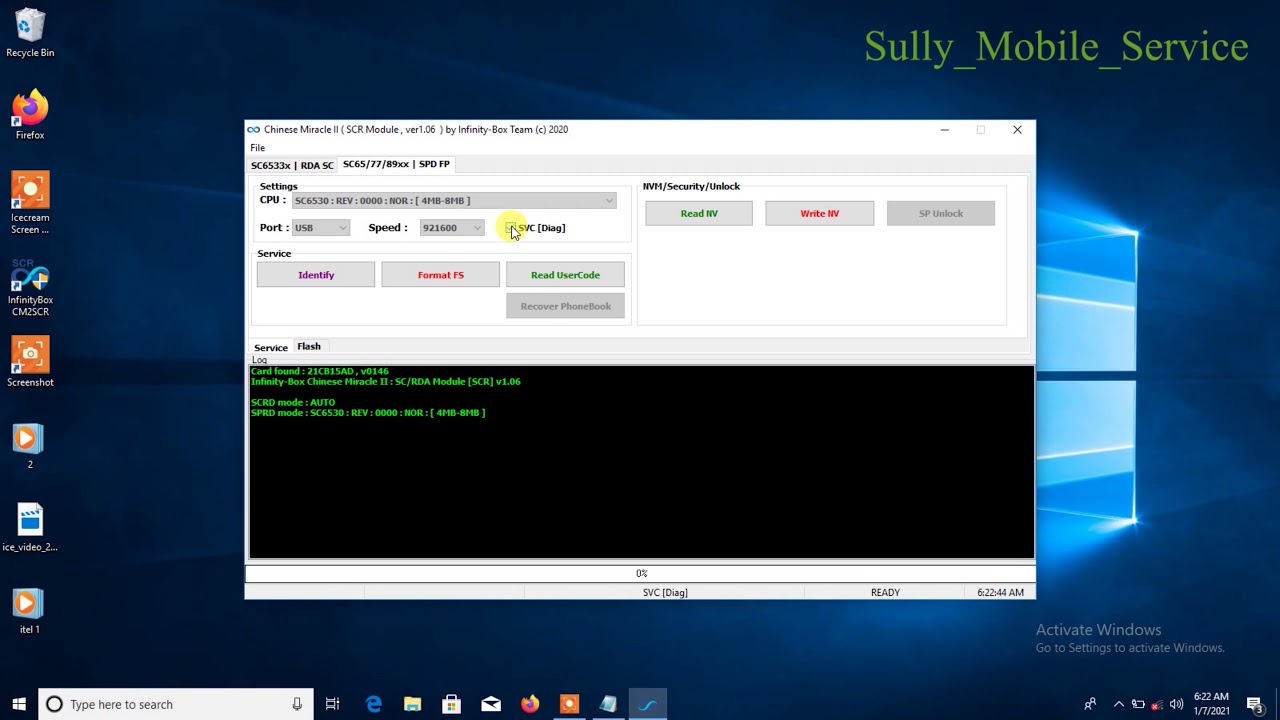1280x720 pixels.
Task: Select the SC65/77/89xx | SPD FP tab
Action: pos(396,164)
